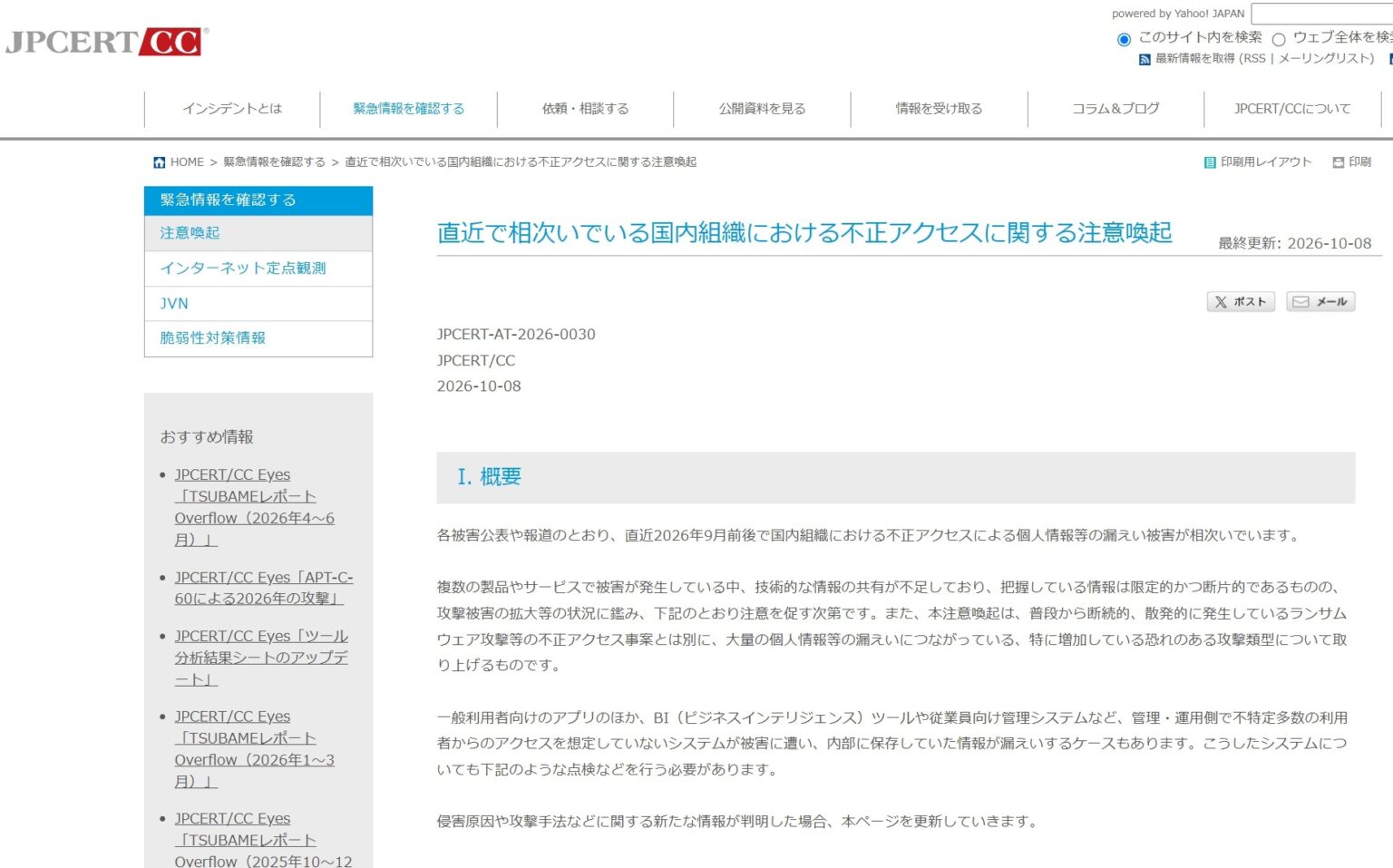1393x868 pixels.
Task: Select the このサイト内を検索 radio button
Action: (1124, 39)
